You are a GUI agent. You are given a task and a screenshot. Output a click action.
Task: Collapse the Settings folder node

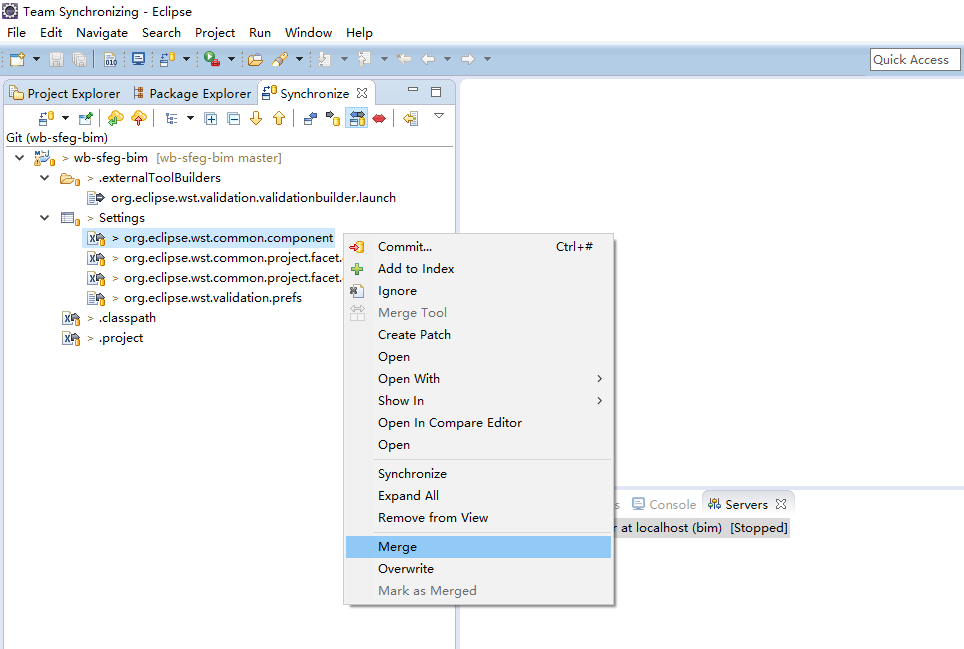[45, 218]
